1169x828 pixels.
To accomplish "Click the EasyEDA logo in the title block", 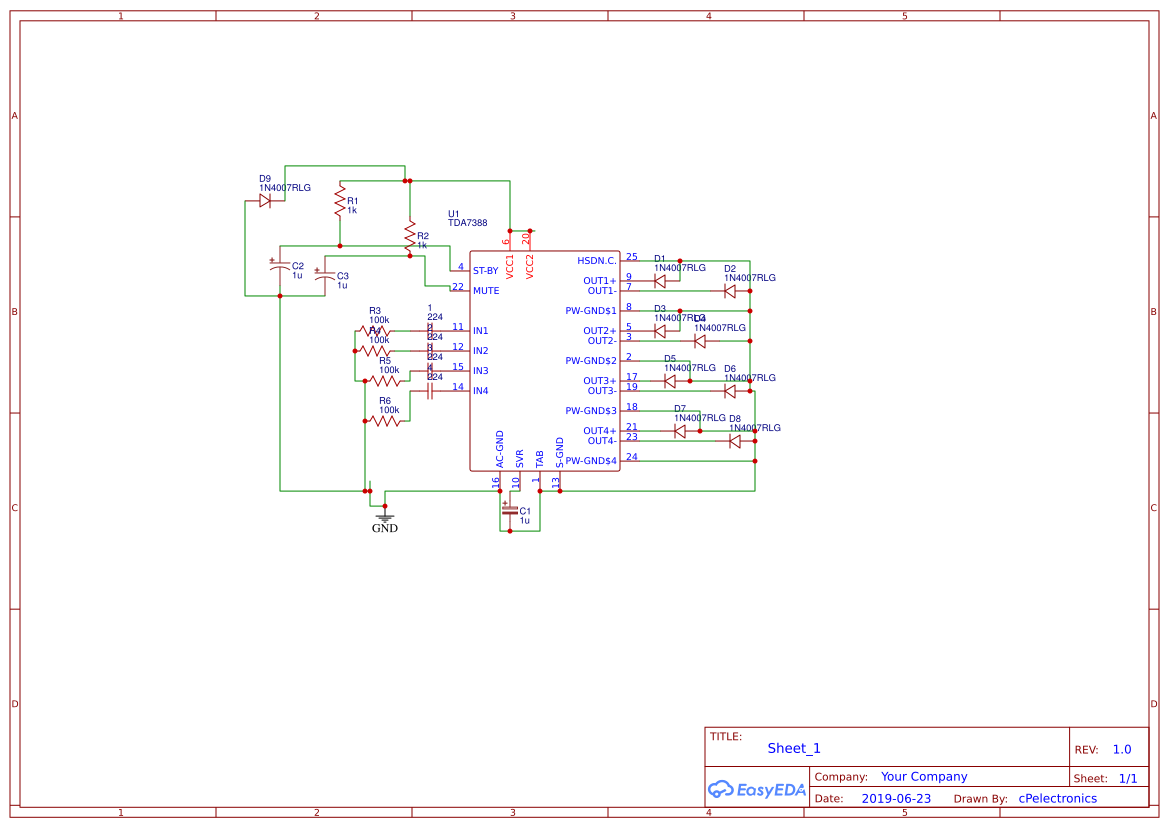I will 757,790.
